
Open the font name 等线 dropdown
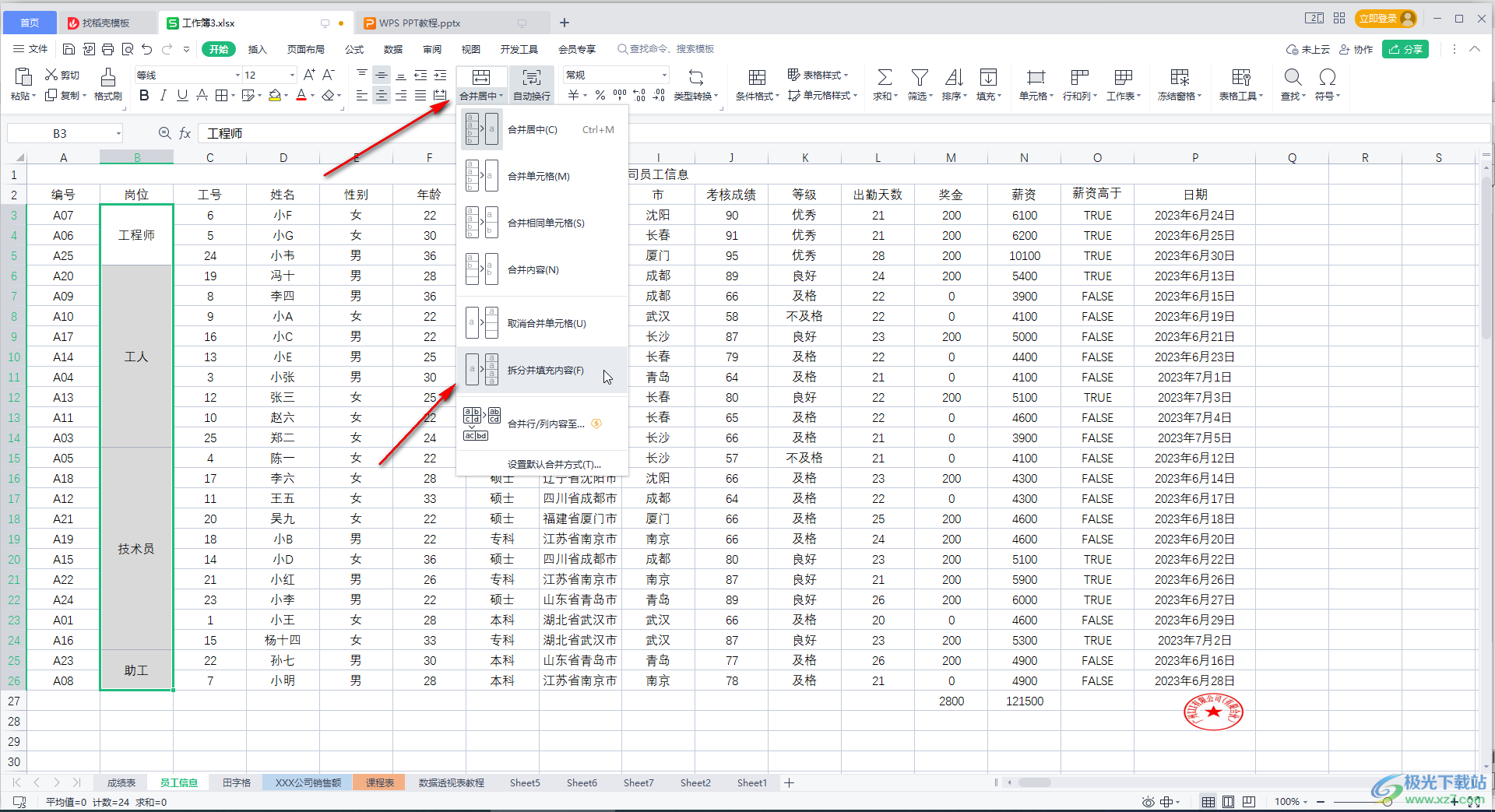coord(237,75)
